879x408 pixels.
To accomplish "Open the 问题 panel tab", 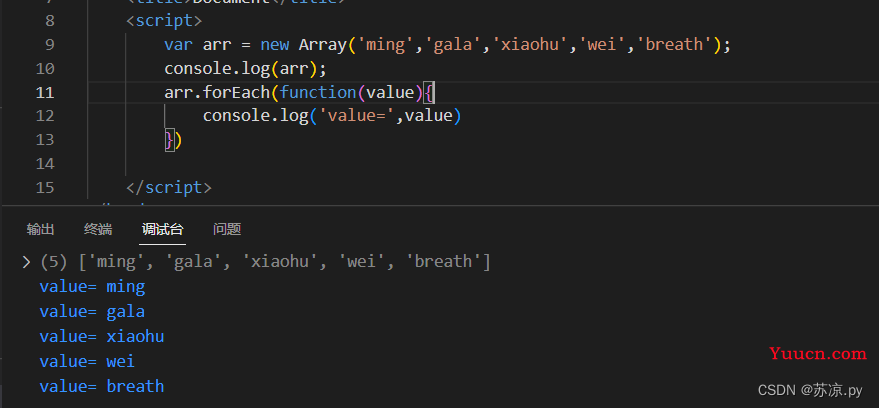I will [227, 229].
